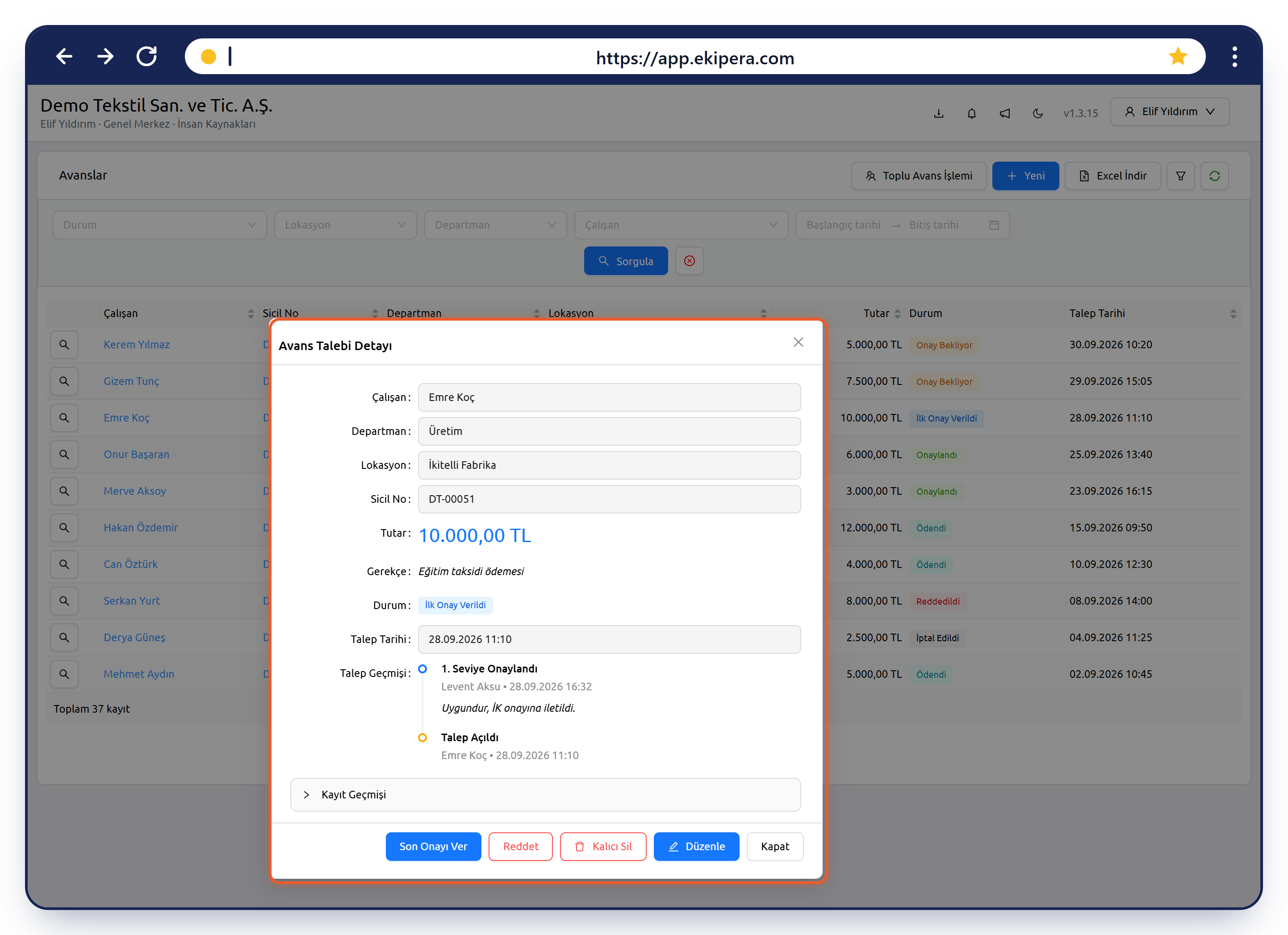Click the Kapat button
Image resolution: width=1288 pixels, height=935 pixels.
[x=774, y=847]
